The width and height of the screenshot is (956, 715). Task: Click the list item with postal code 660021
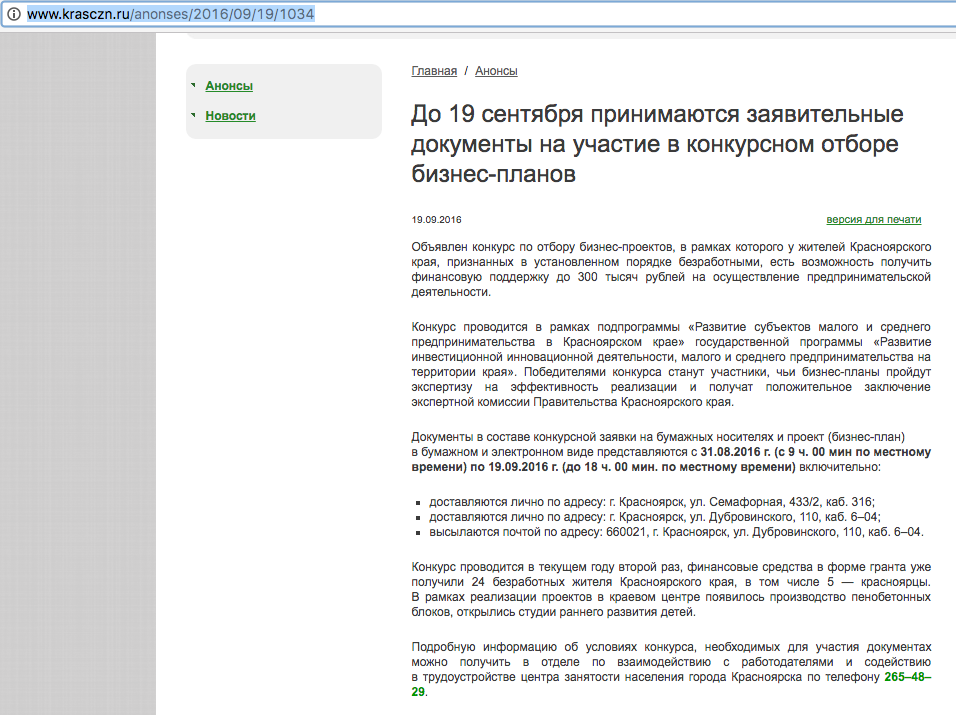coord(676,532)
